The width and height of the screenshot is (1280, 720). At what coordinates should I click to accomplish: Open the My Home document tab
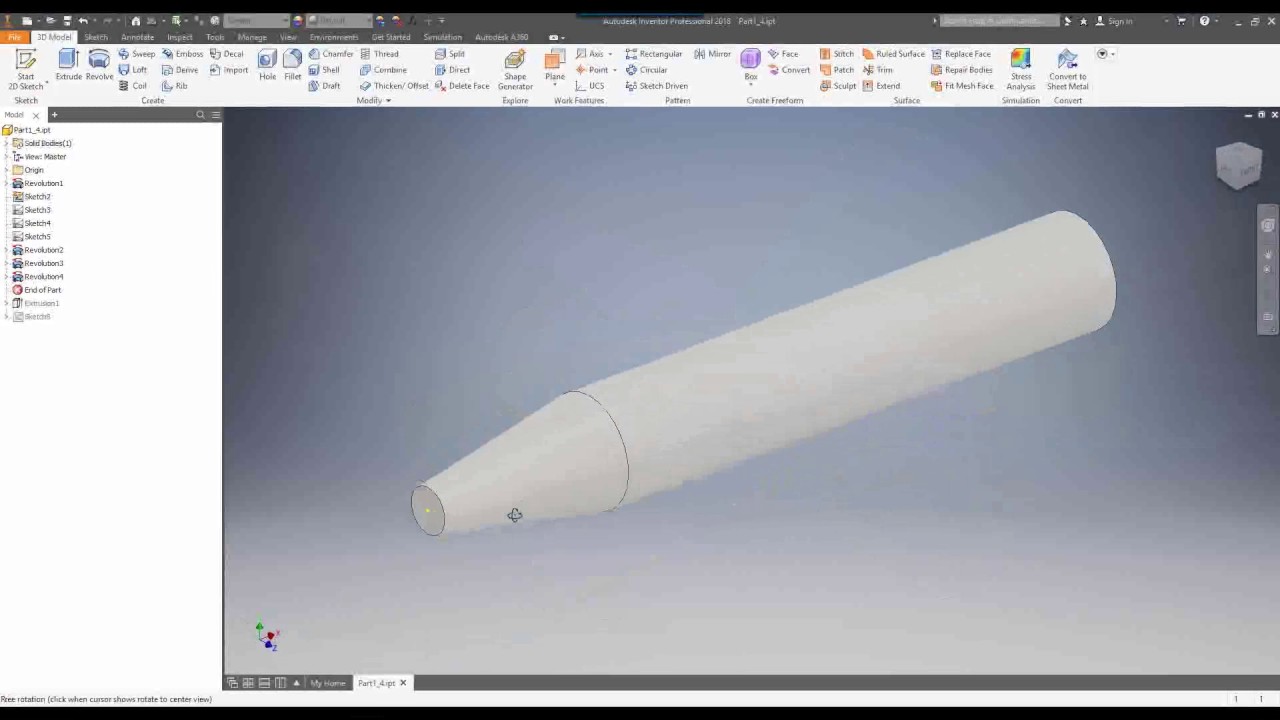[x=328, y=683]
